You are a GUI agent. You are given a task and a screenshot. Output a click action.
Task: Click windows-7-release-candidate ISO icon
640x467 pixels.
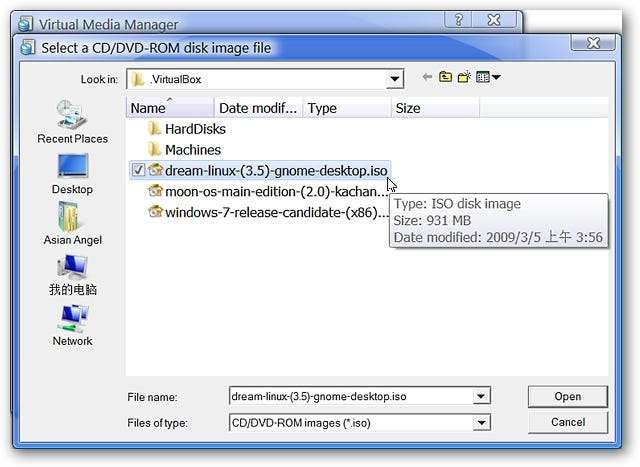(x=156, y=211)
